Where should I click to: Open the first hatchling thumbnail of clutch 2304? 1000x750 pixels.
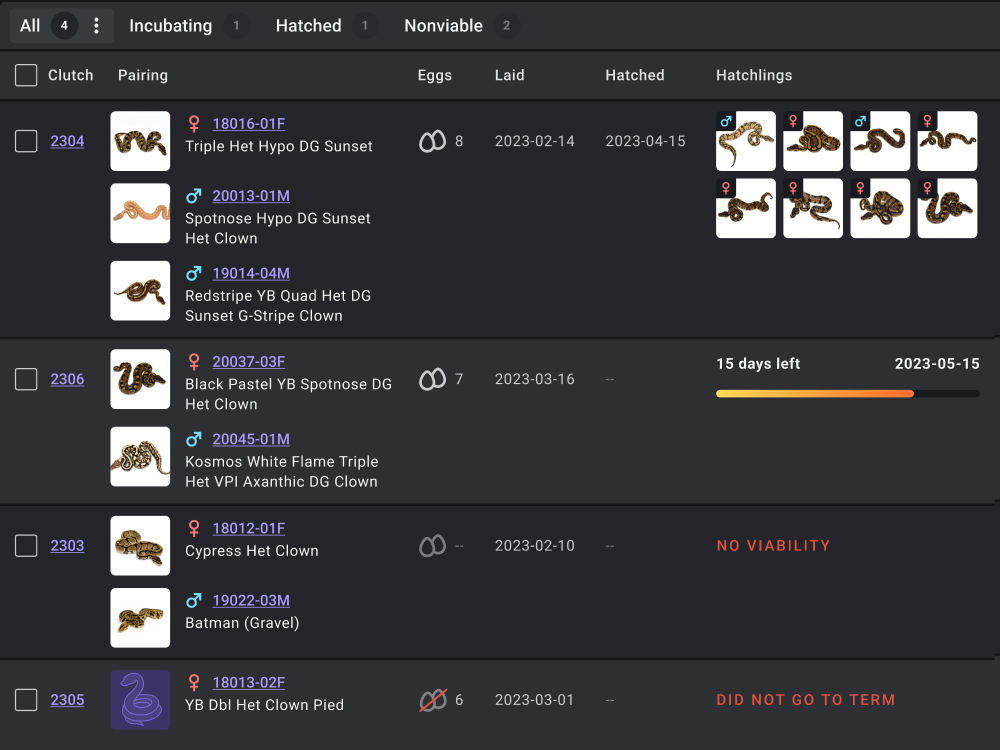(746, 141)
